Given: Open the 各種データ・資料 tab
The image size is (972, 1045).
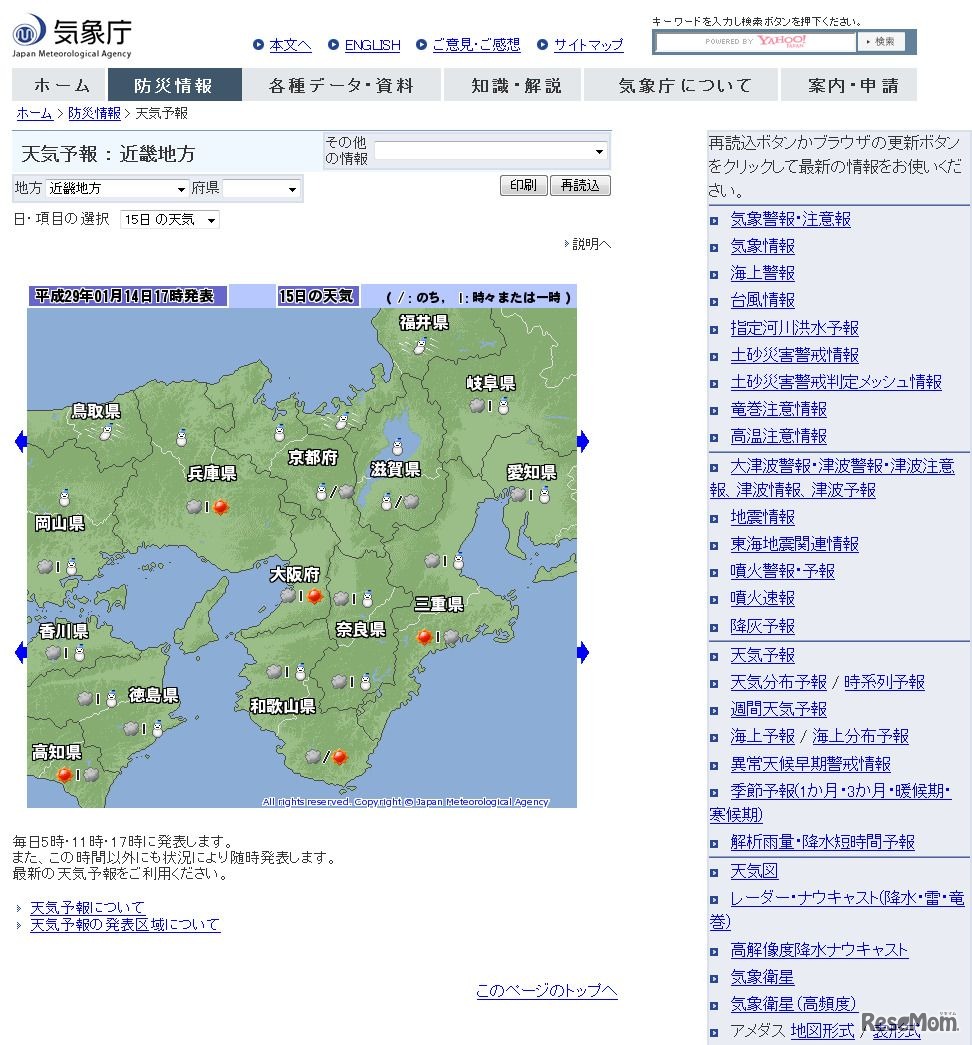Looking at the screenshot, I should (x=342, y=85).
